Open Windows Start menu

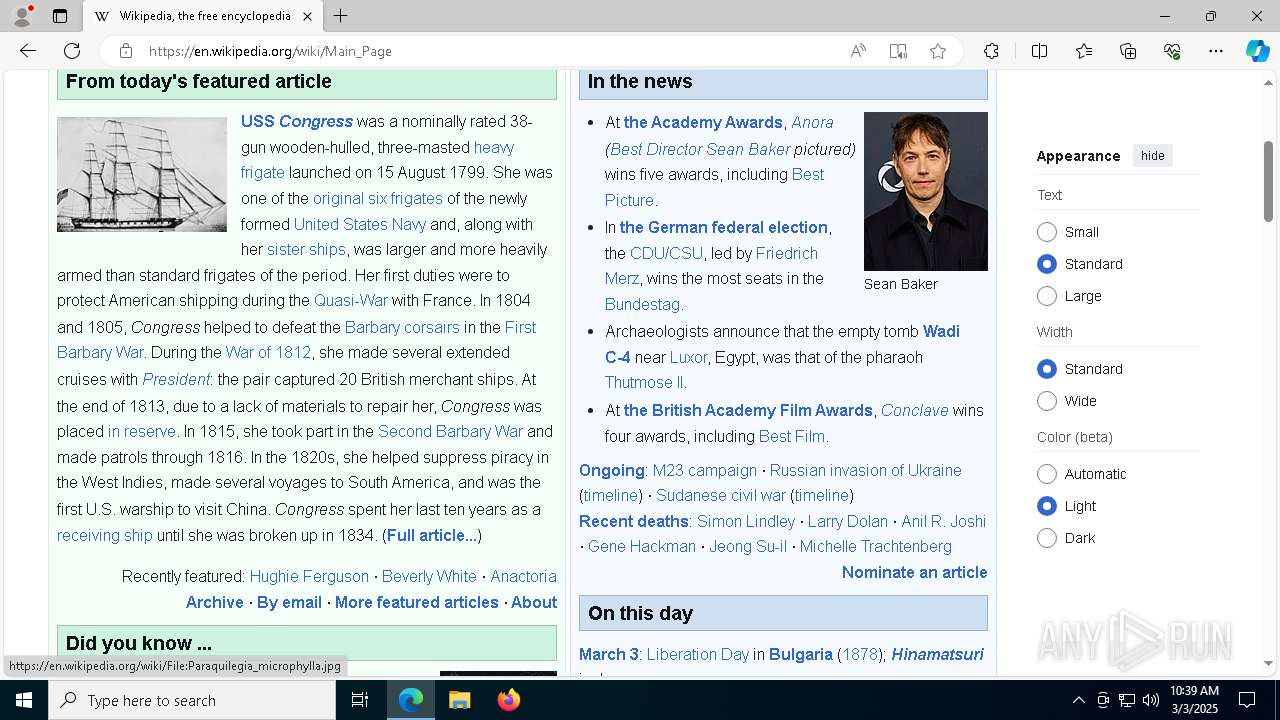click(24, 700)
